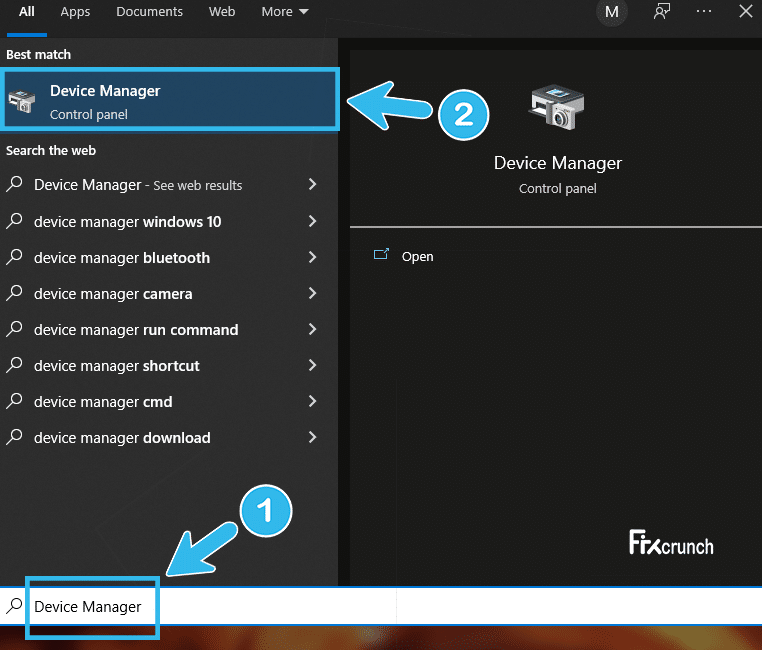Image resolution: width=762 pixels, height=650 pixels.
Task: Click the search box containing Device Manager
Action: (381, 606)
